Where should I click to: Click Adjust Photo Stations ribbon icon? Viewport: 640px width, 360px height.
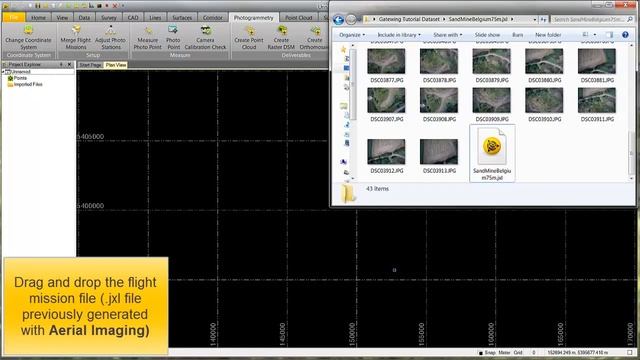[110, 30]
